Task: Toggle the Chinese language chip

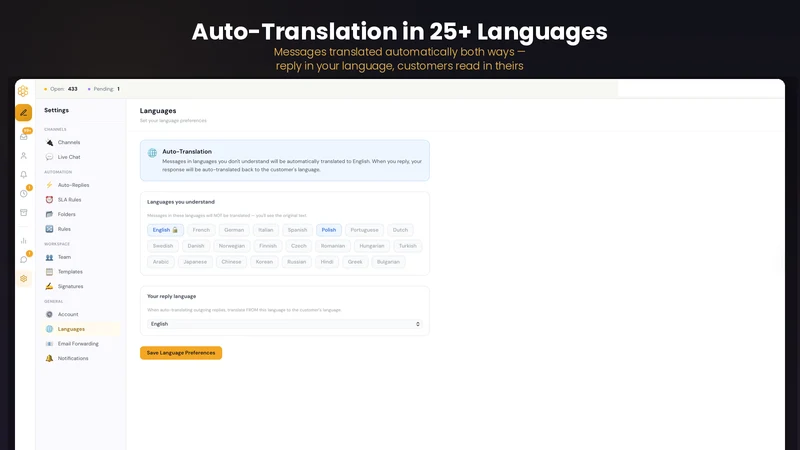Action: coord(231,262)
